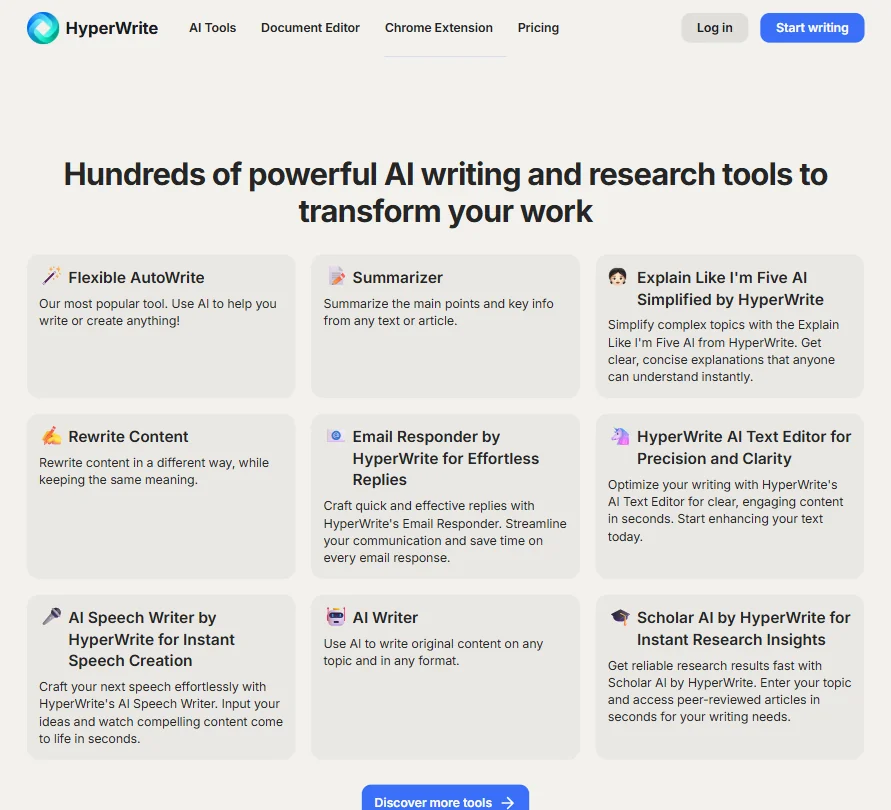The height and width of the screenshot is (810, 891).
Task: Open the Document Editor nav item
Action: (x=310, y=28)
